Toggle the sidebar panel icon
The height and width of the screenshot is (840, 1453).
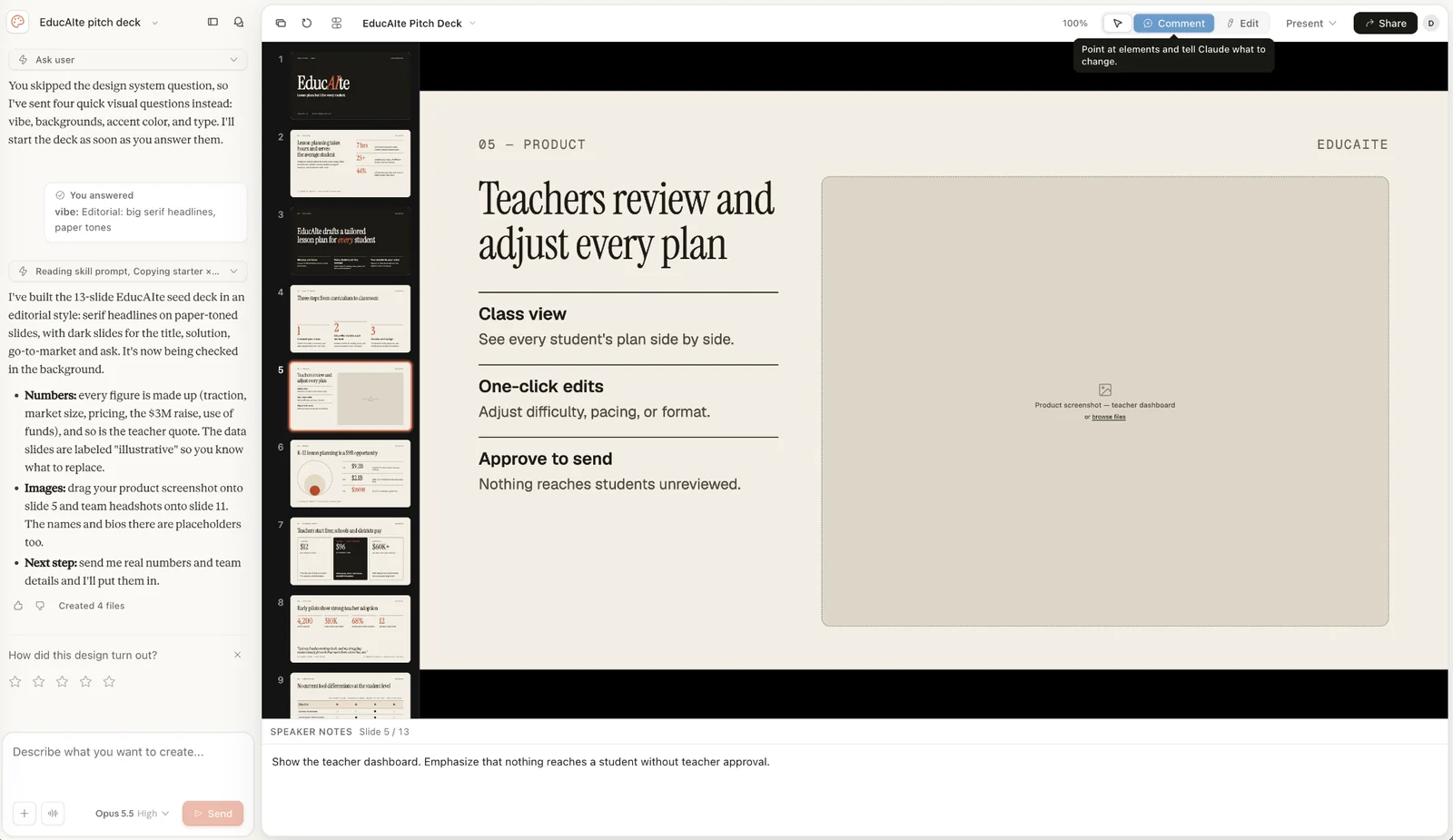click(x=213, y=22)
